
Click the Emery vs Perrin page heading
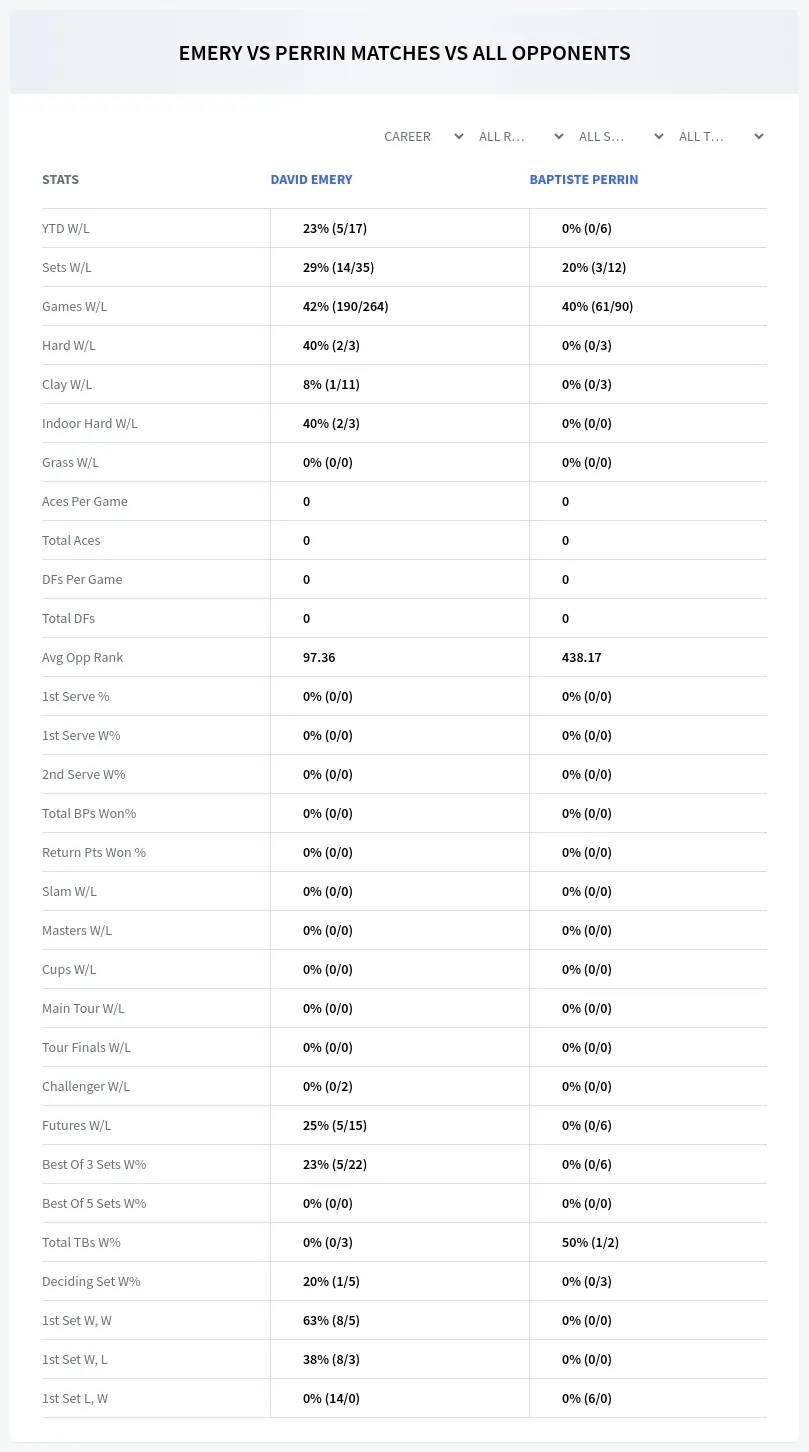point(404,53)
